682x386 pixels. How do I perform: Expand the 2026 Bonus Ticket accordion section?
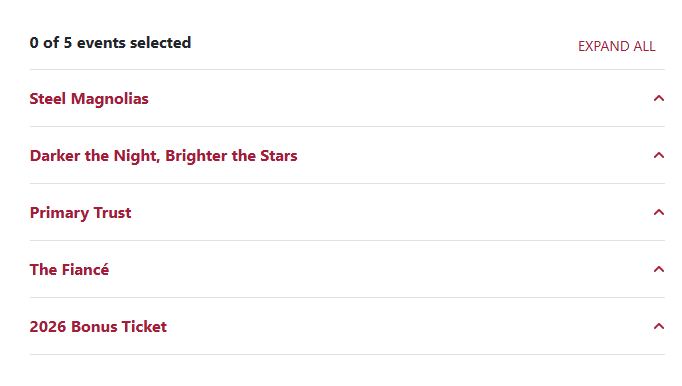[347, 326]
